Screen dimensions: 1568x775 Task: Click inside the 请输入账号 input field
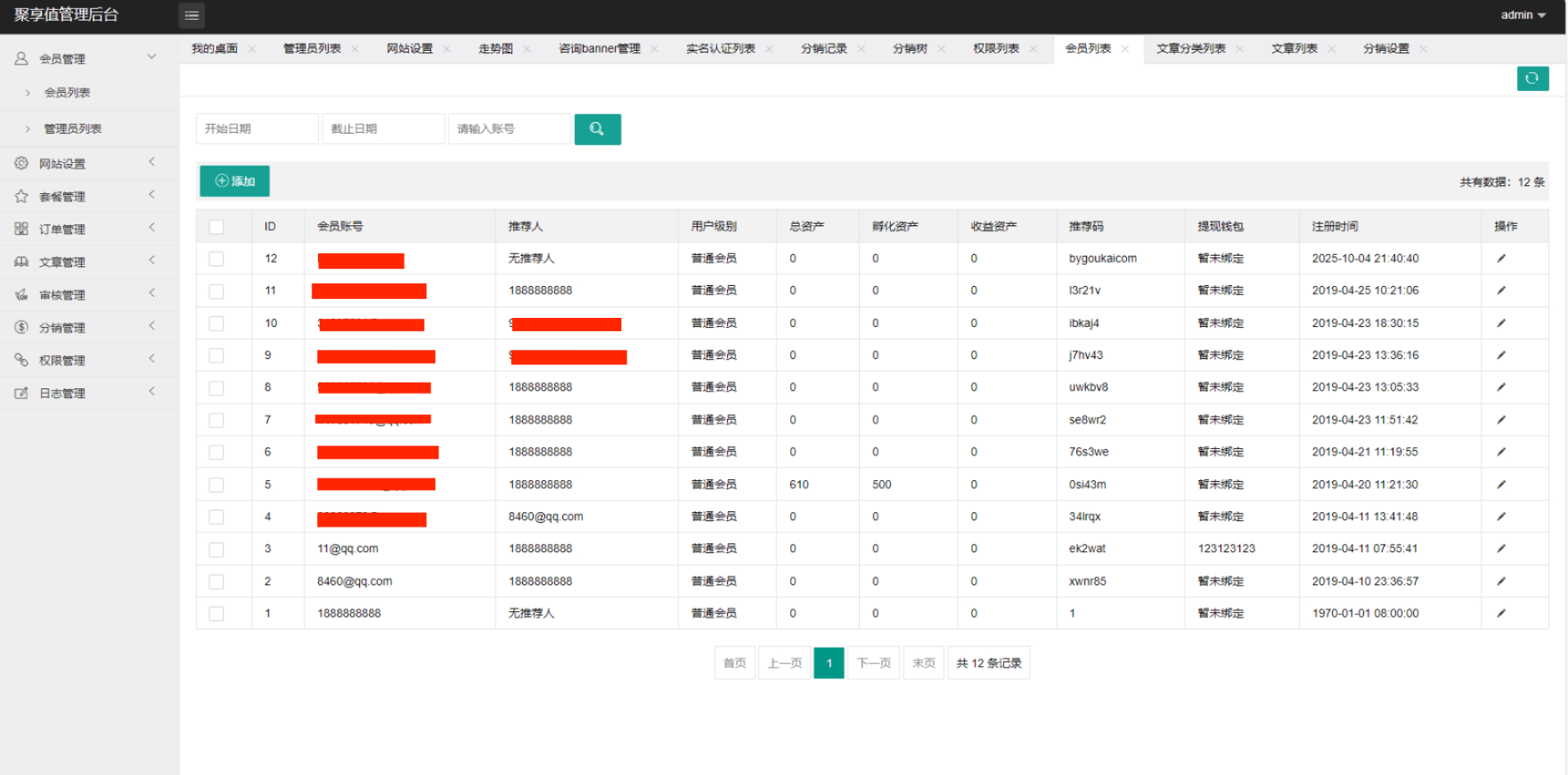(x=508, y=129)
